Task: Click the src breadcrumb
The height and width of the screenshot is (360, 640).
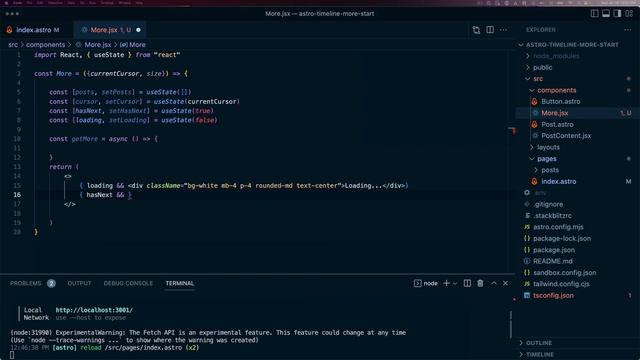Action: point(13,45)
